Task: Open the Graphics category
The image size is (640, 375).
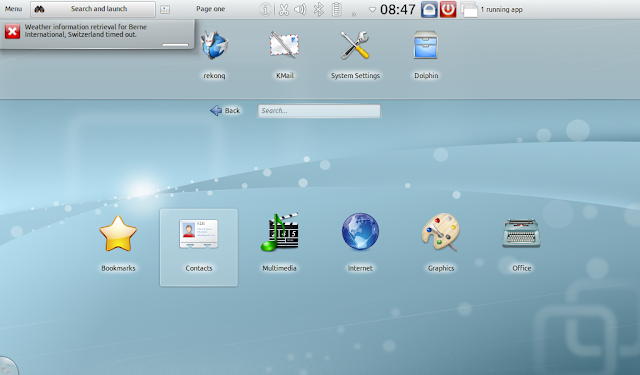Action: click(x=441, y=243)
